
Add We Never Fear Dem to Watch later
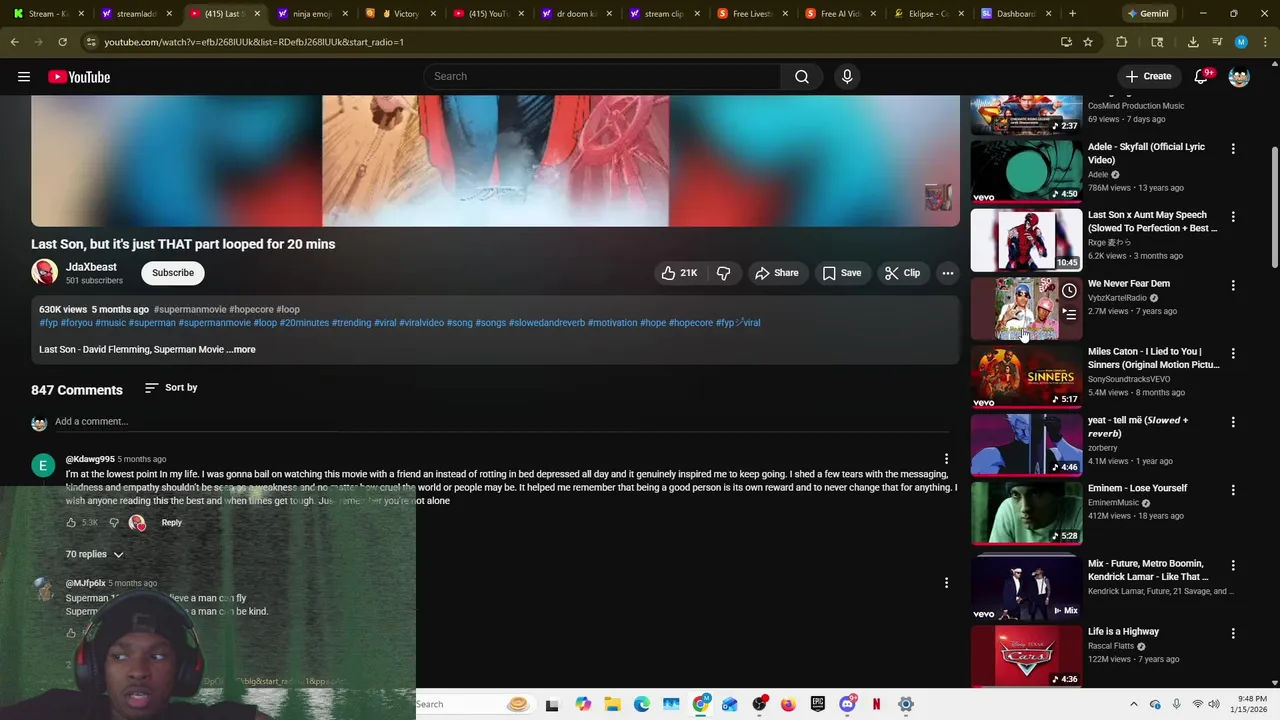pyautogui.click(x=1069, y=291)
